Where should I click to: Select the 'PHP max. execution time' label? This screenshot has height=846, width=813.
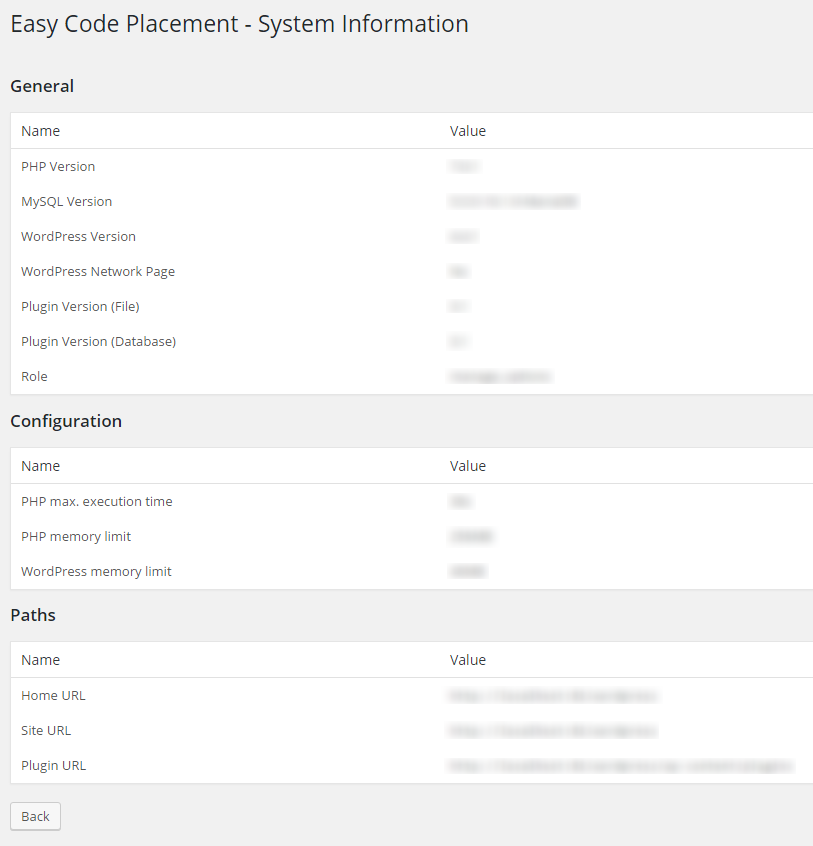coord(97,502)
